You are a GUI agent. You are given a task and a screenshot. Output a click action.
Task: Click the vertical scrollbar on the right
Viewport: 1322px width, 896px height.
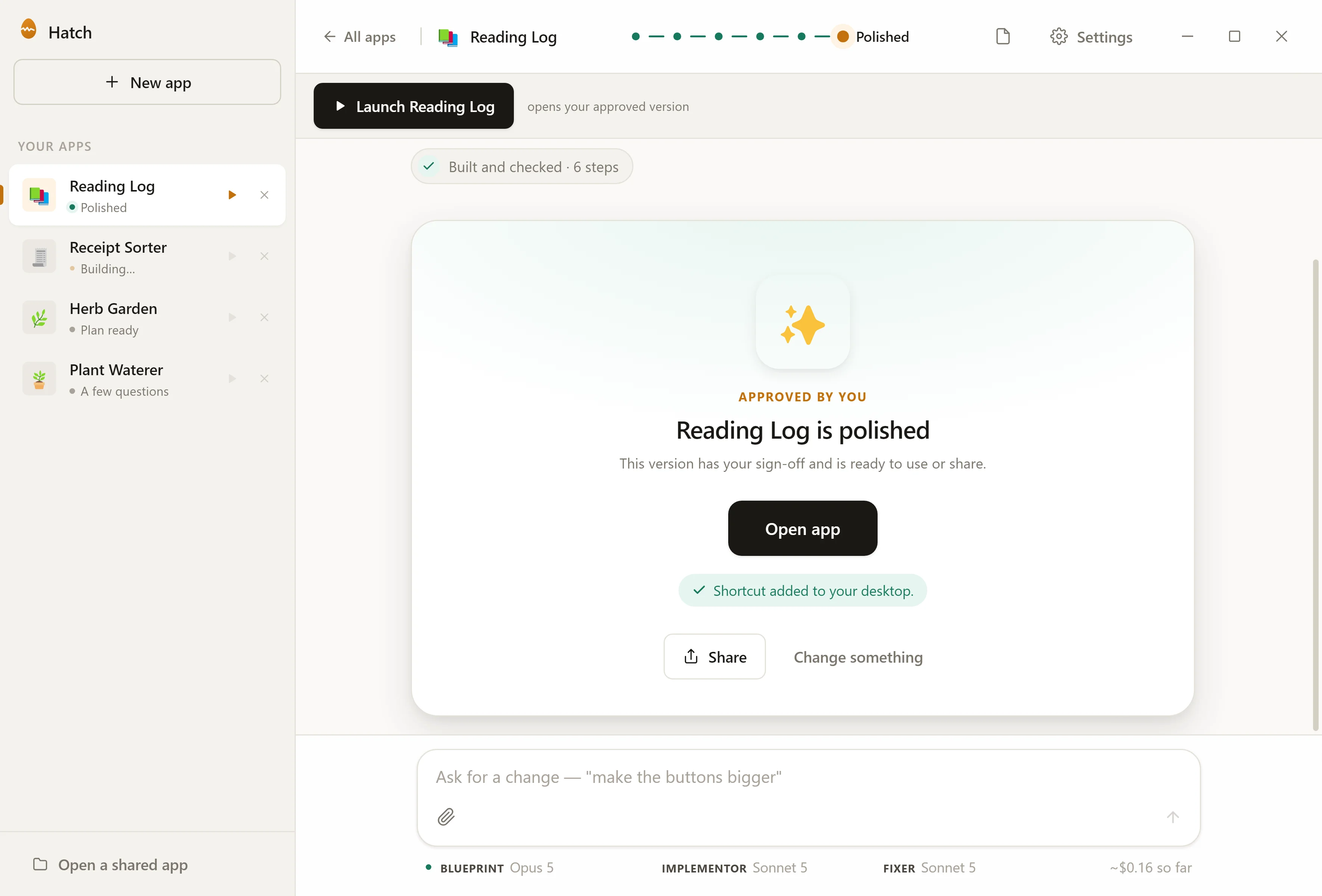pos(1315,495)
